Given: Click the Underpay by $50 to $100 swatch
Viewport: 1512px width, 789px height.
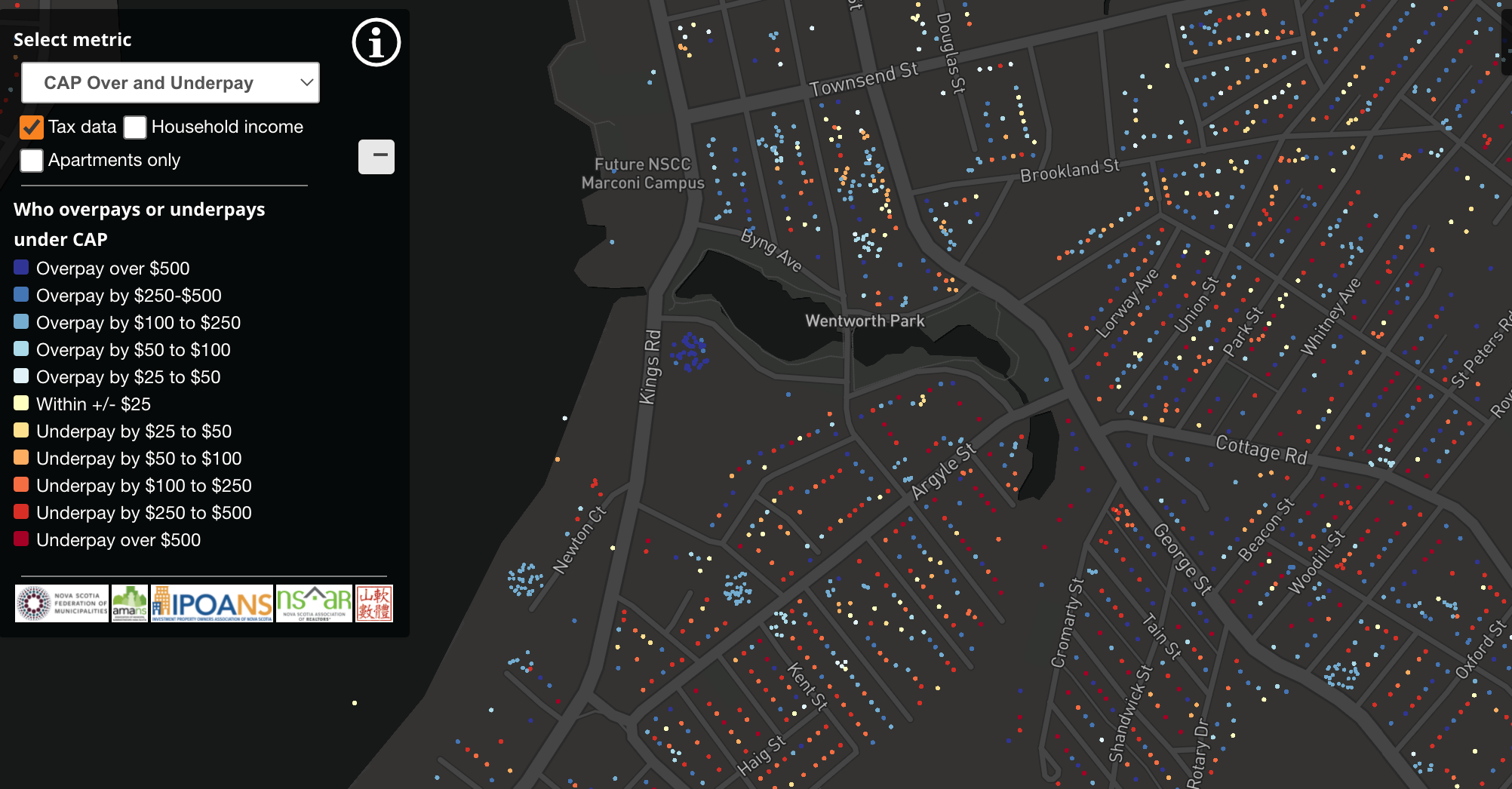Looking at the screenshot, I should [x=21, y=457].
